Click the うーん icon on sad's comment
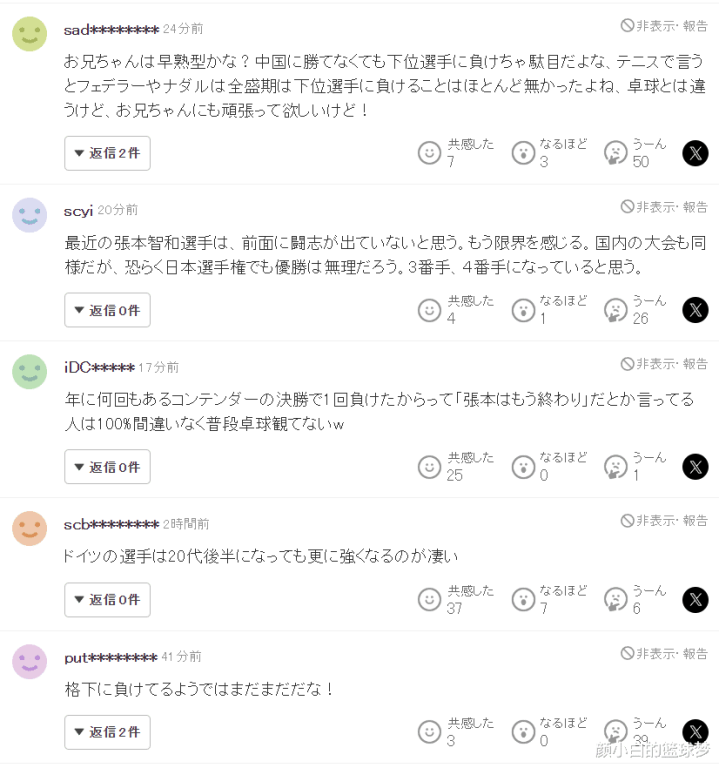719x768 pixels. pos(615,153)
